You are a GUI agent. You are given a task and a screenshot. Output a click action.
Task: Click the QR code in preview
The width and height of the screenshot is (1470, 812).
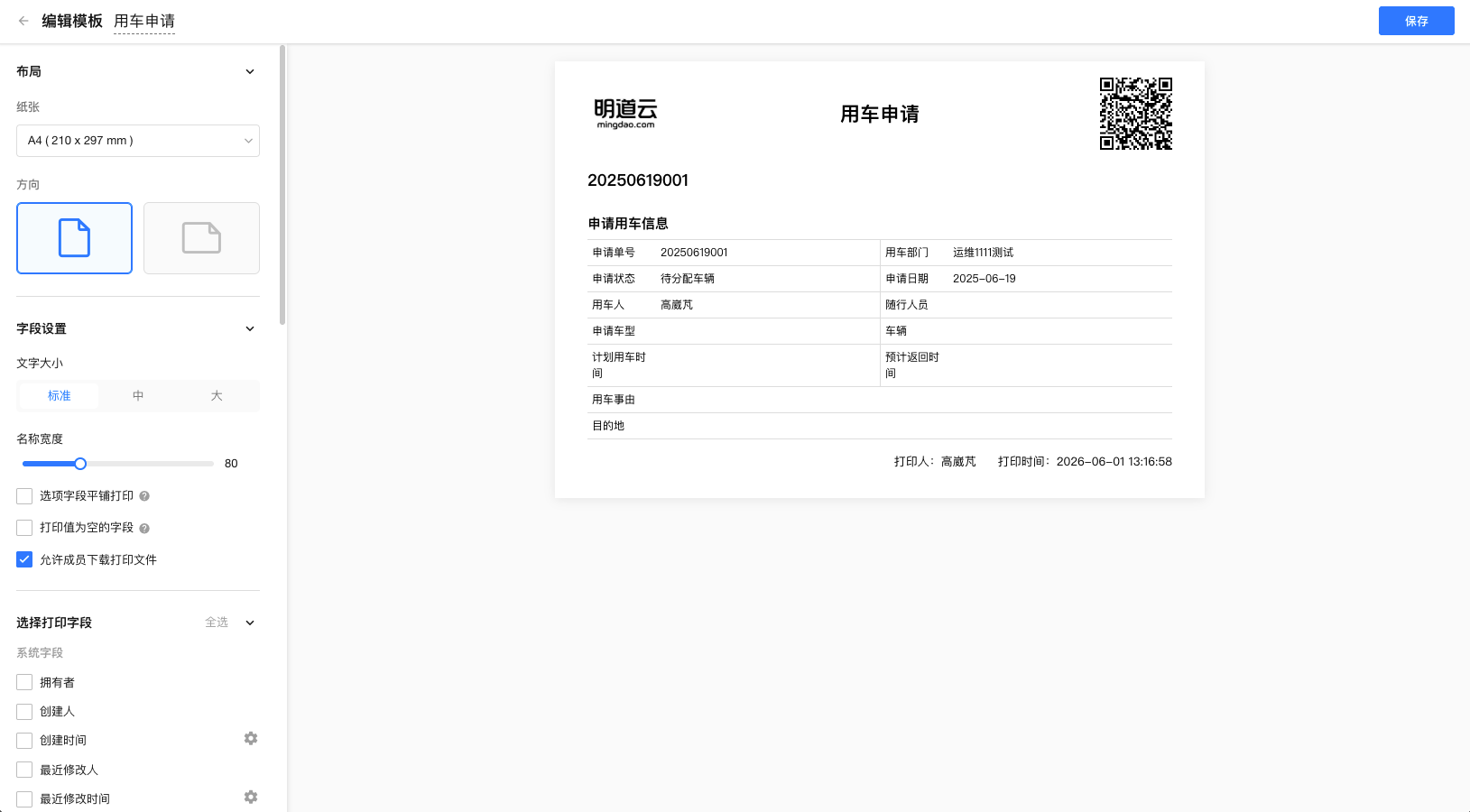tap(1135, 114)
